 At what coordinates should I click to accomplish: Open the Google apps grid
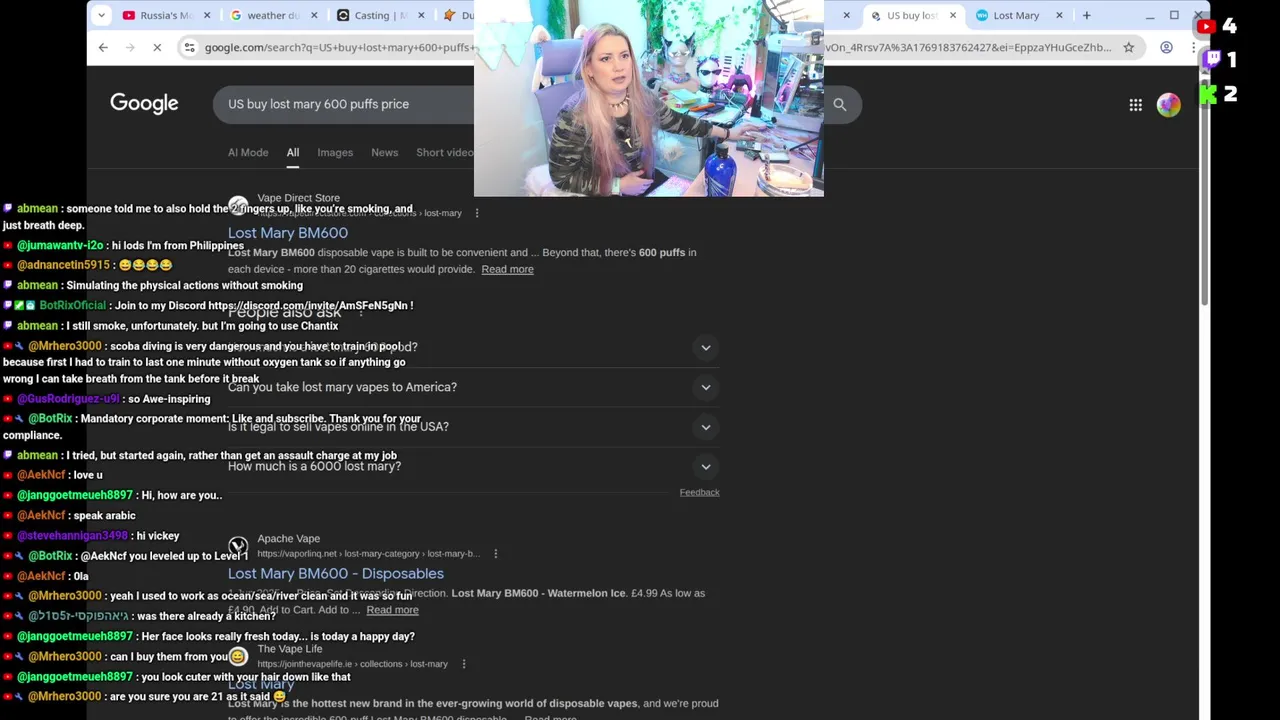1136,105
